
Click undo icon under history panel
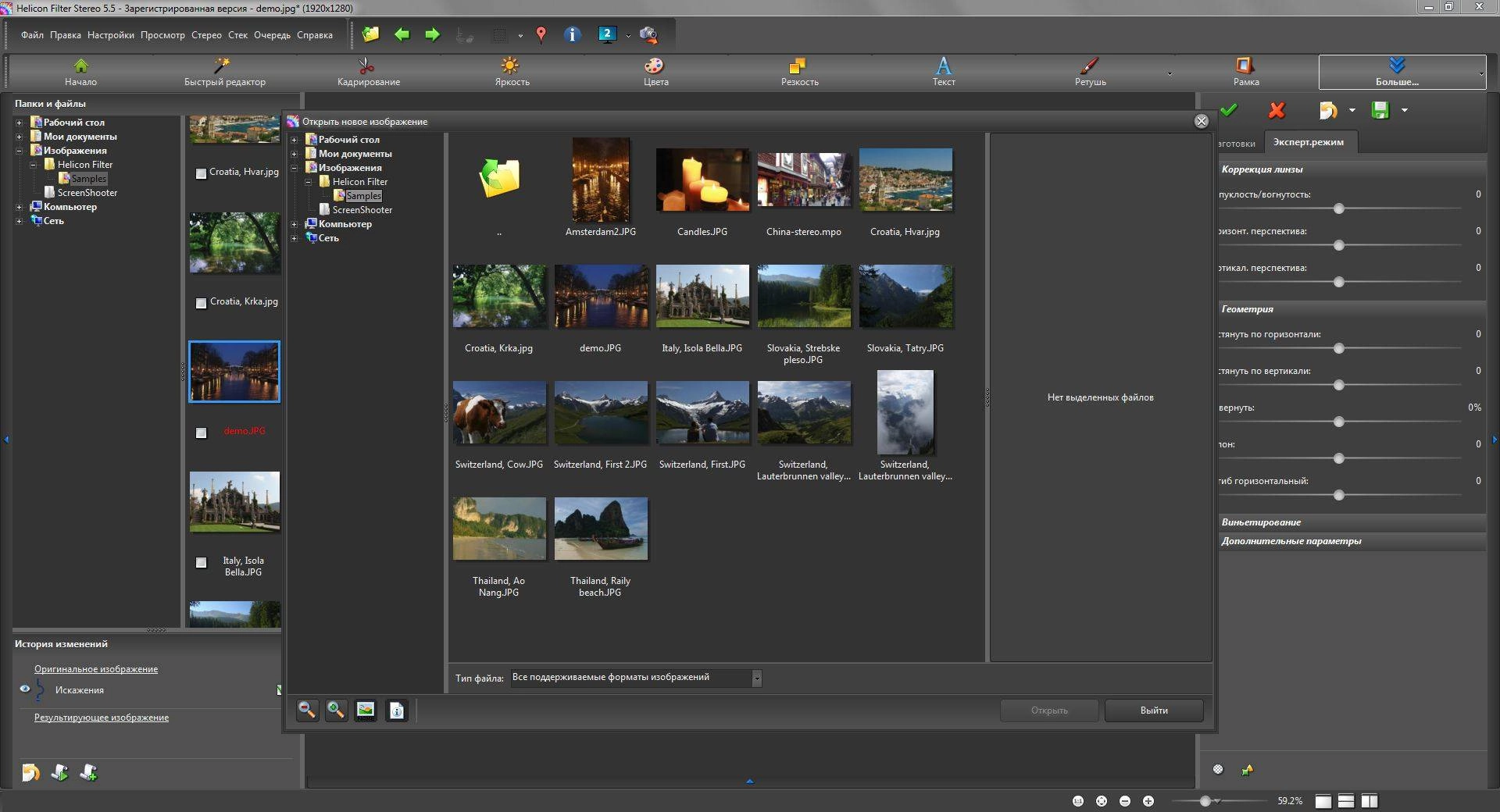click(x=30, y=772)
